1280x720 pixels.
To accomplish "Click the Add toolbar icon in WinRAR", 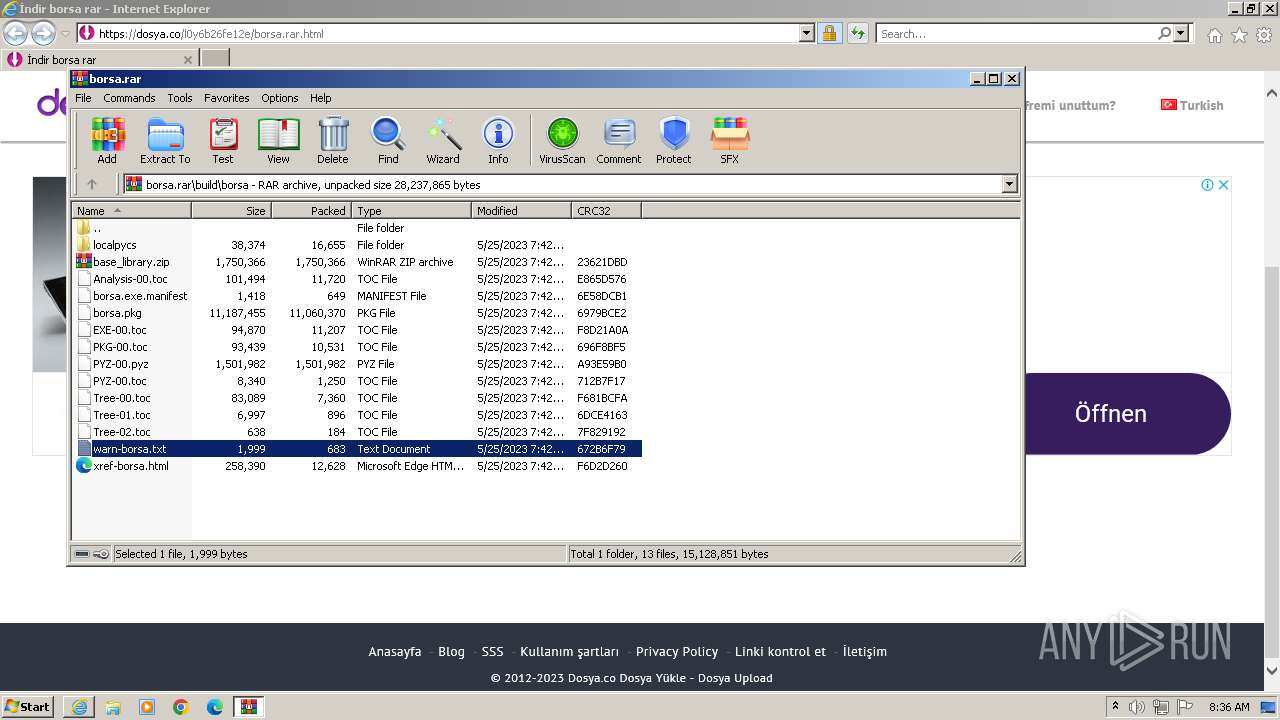I will pos(107,141).
